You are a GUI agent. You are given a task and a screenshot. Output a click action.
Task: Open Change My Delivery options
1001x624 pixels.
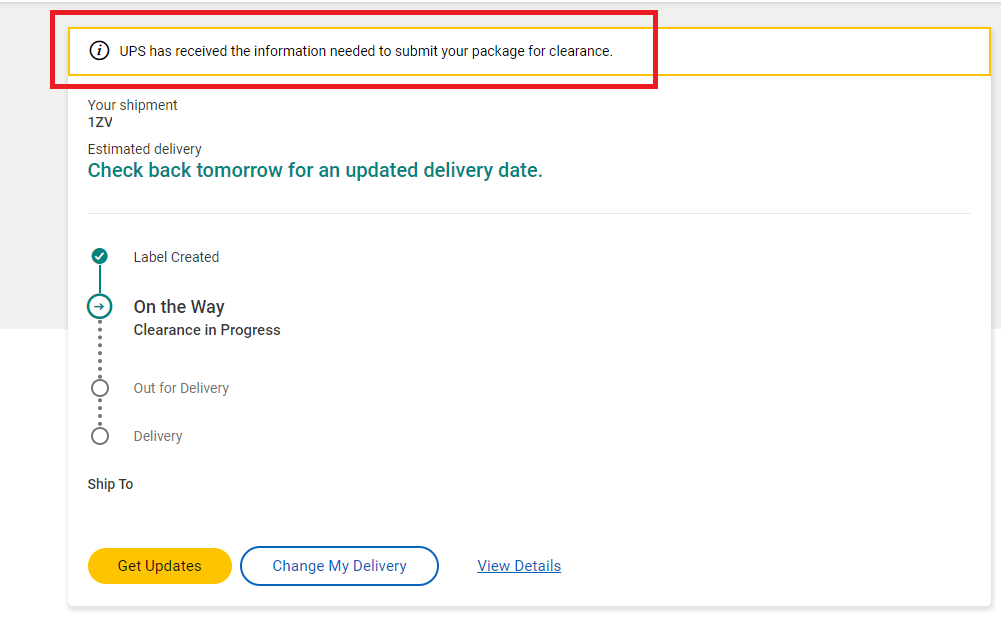(339, 566)
